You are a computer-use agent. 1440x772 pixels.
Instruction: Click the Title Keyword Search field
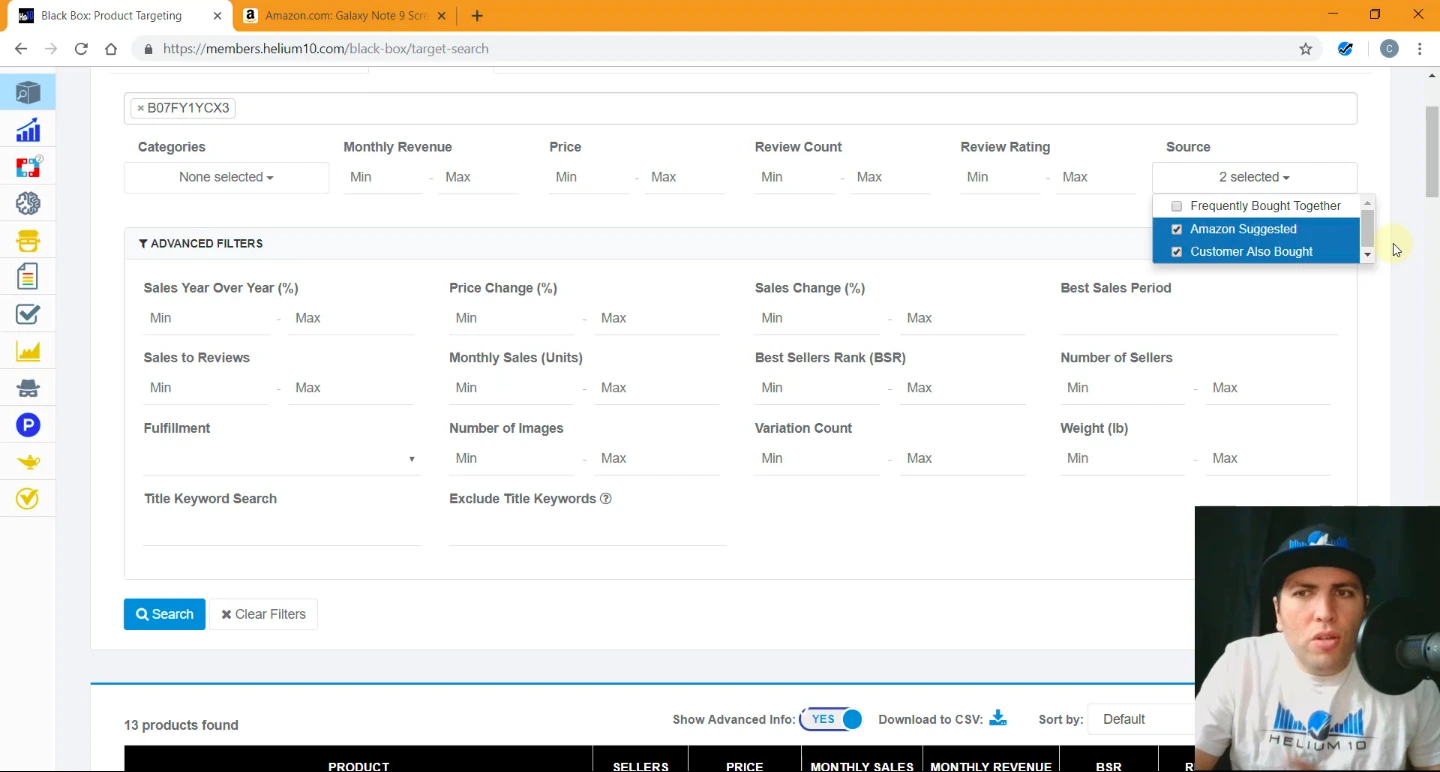point(282,530)
